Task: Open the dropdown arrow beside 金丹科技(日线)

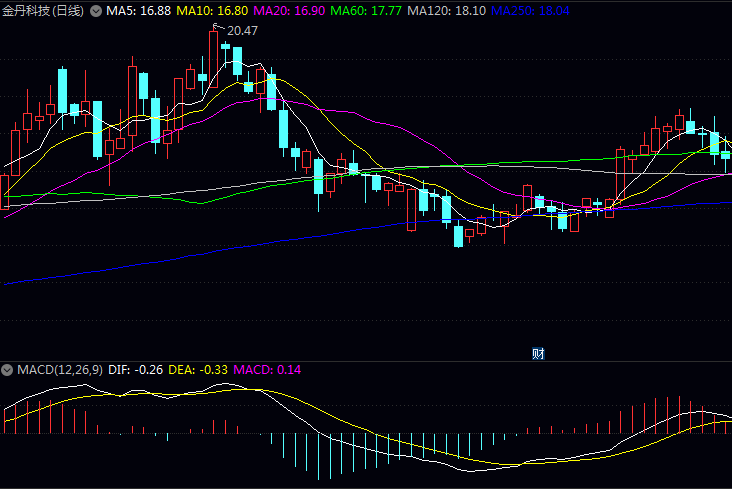Action: click(96, 11)
